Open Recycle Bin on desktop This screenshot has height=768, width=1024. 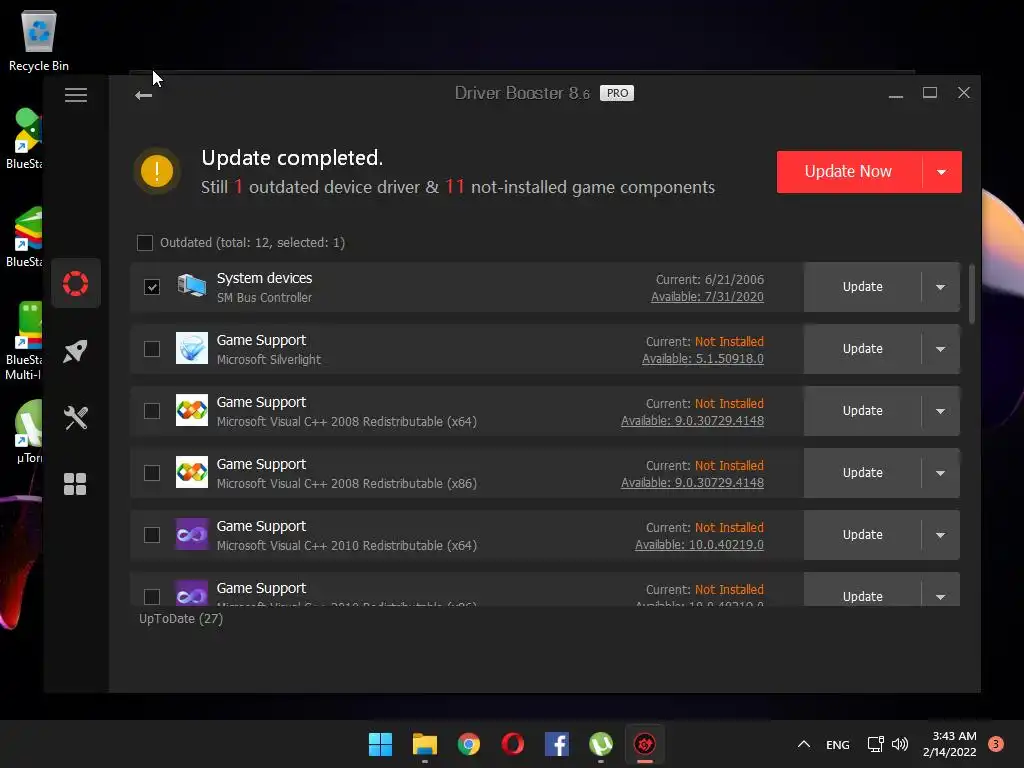pos(39,41)
